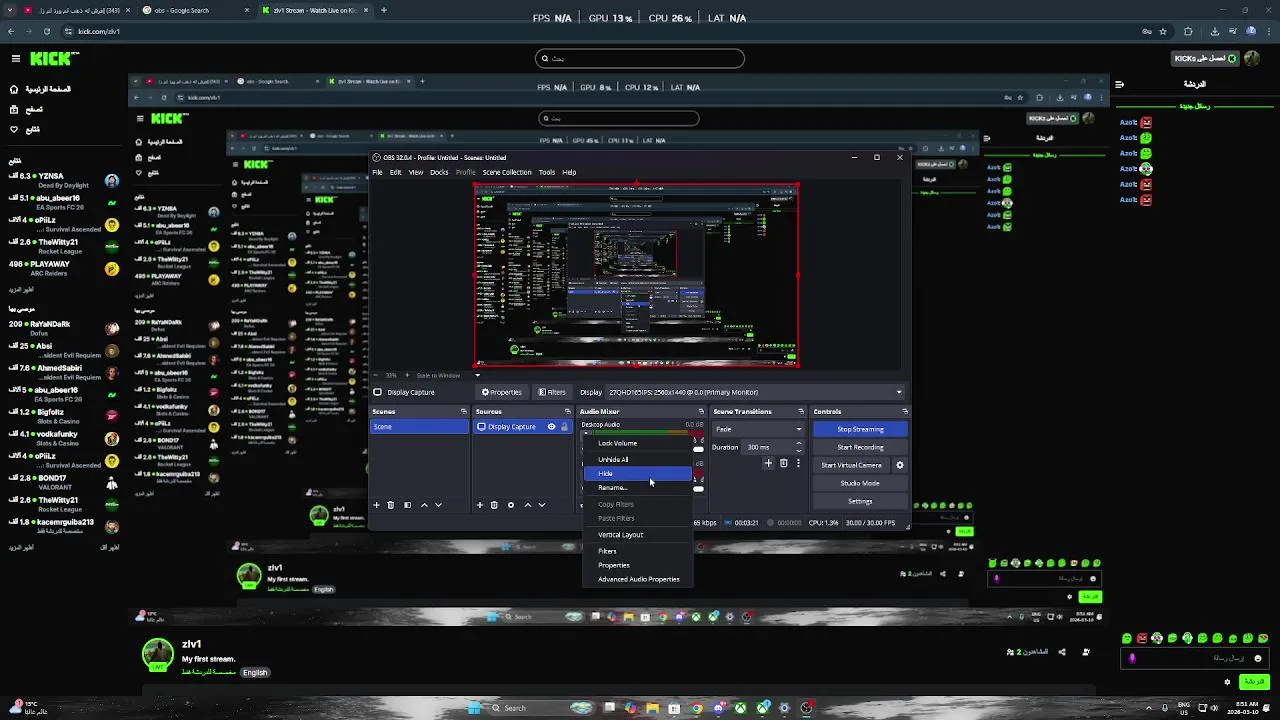Select Display Capture row in Sources
This screenshot has width=1280, height=720.
tap(523, 427)
